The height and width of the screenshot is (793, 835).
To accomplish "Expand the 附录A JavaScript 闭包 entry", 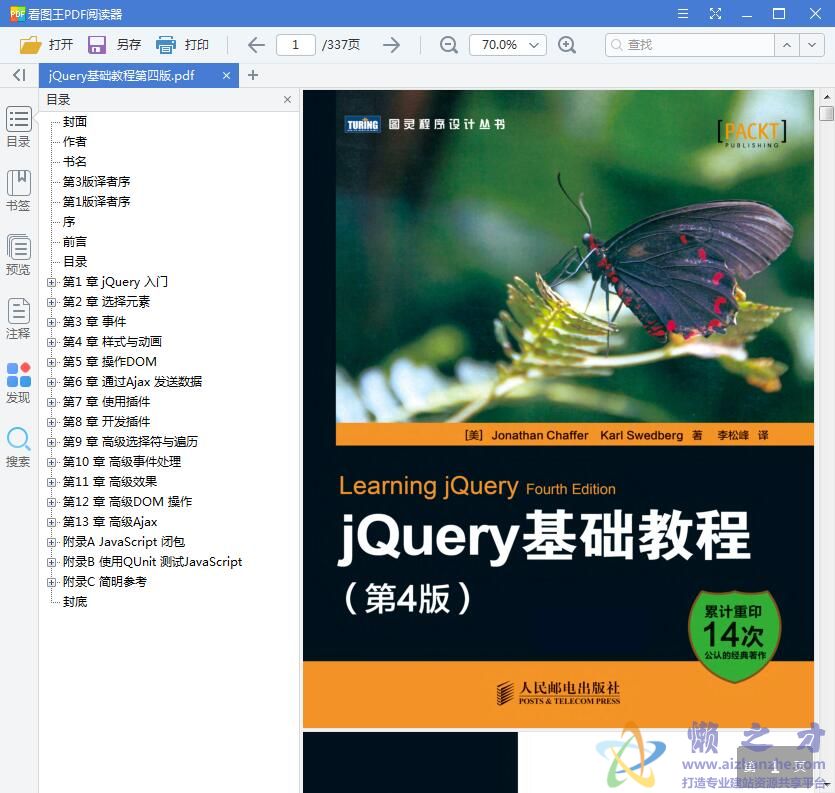I will (x=51, y=541).
